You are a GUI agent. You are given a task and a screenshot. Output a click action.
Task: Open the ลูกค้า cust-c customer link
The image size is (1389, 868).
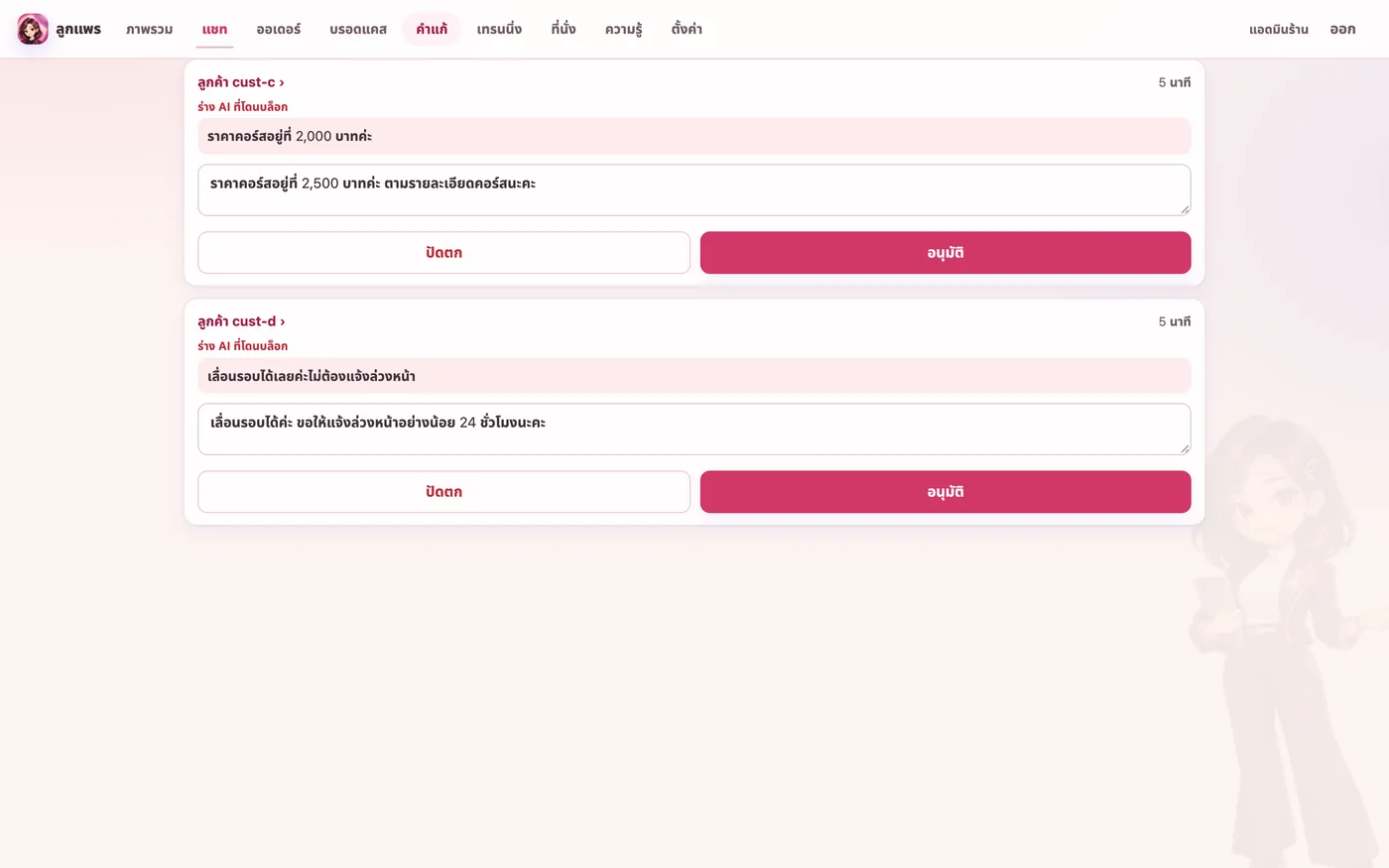tap(241, 82)
